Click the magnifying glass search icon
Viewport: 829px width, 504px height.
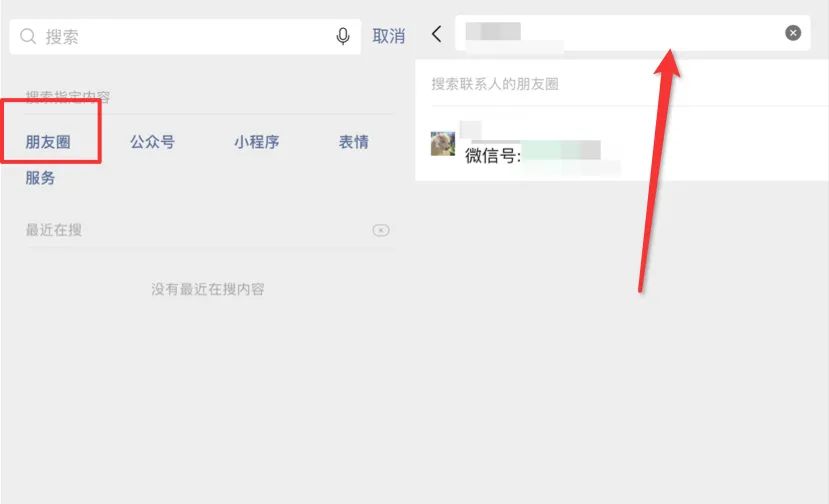(x=27, y=36)
